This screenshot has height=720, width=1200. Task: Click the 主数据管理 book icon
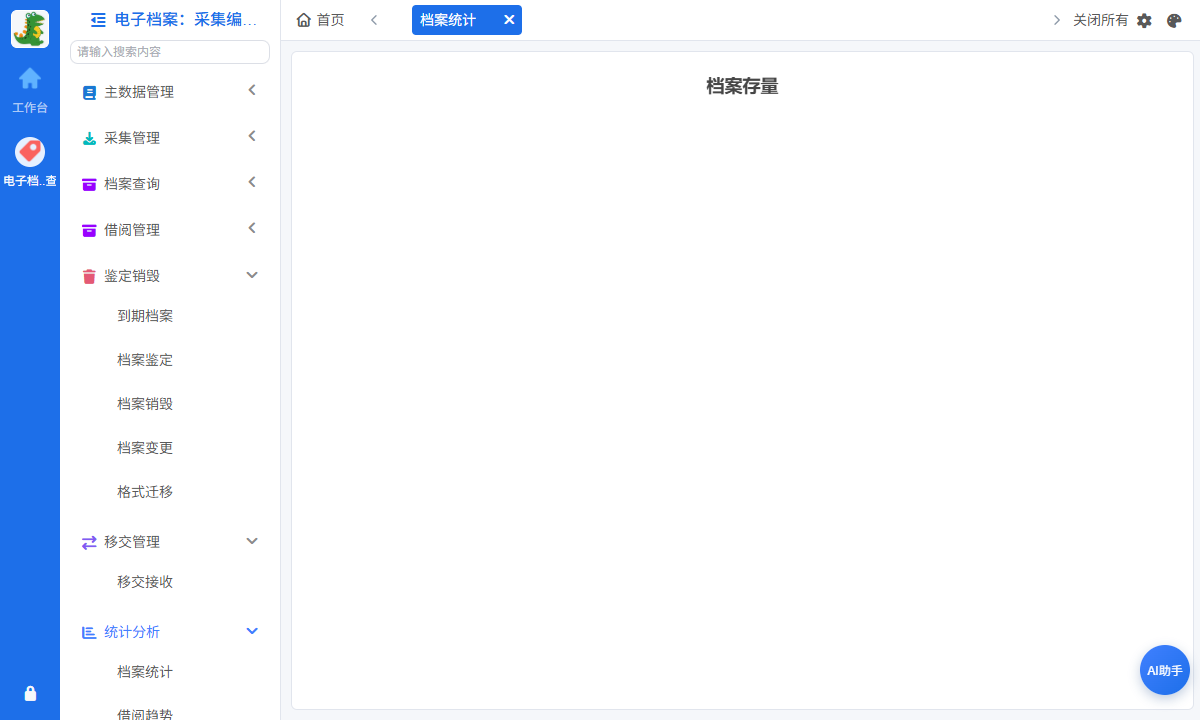(89, 93)
